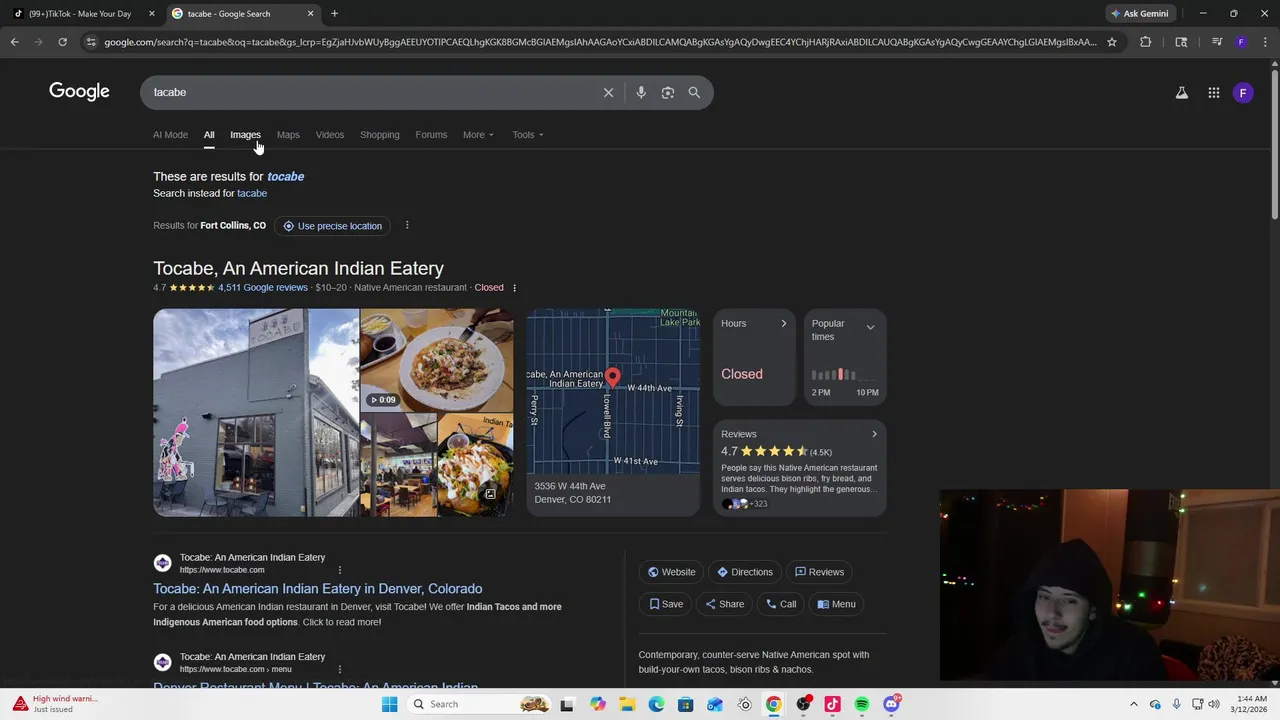Open the High wind warning weather widget
The width and height of the screenshot is (1280, 720).
(56, 704)
